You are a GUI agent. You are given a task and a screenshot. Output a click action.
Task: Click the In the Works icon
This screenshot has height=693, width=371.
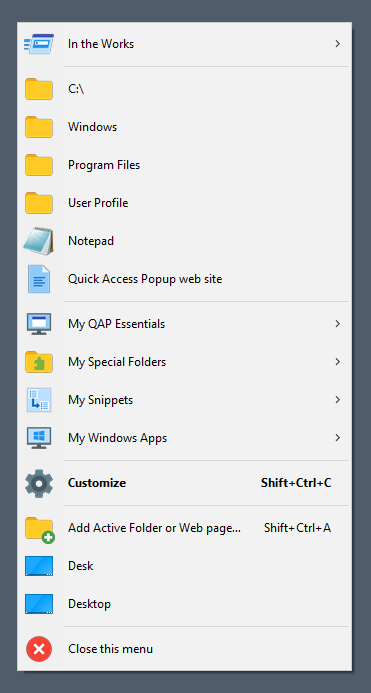point(39,44)
